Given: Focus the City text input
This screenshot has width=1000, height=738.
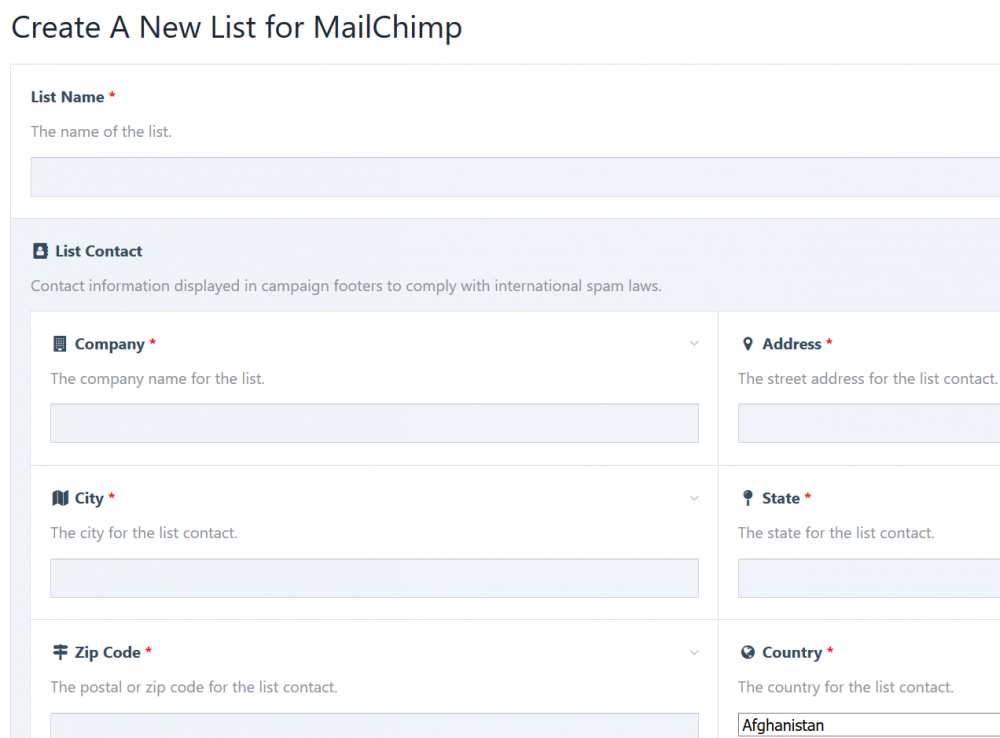Looking at the screenshot, I should tap(374, 578).
